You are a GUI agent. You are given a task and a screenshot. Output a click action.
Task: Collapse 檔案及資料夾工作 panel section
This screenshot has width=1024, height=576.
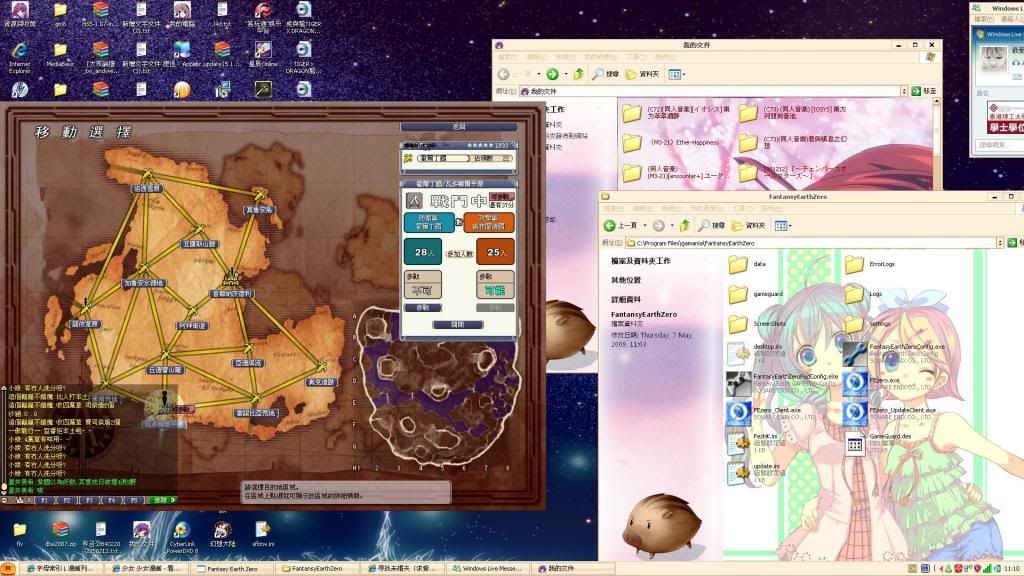tap(641, 261)
